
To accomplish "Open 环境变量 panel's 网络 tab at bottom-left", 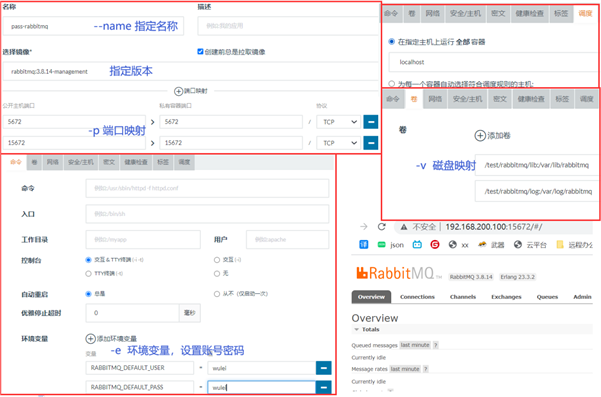I will pos(53,162).
